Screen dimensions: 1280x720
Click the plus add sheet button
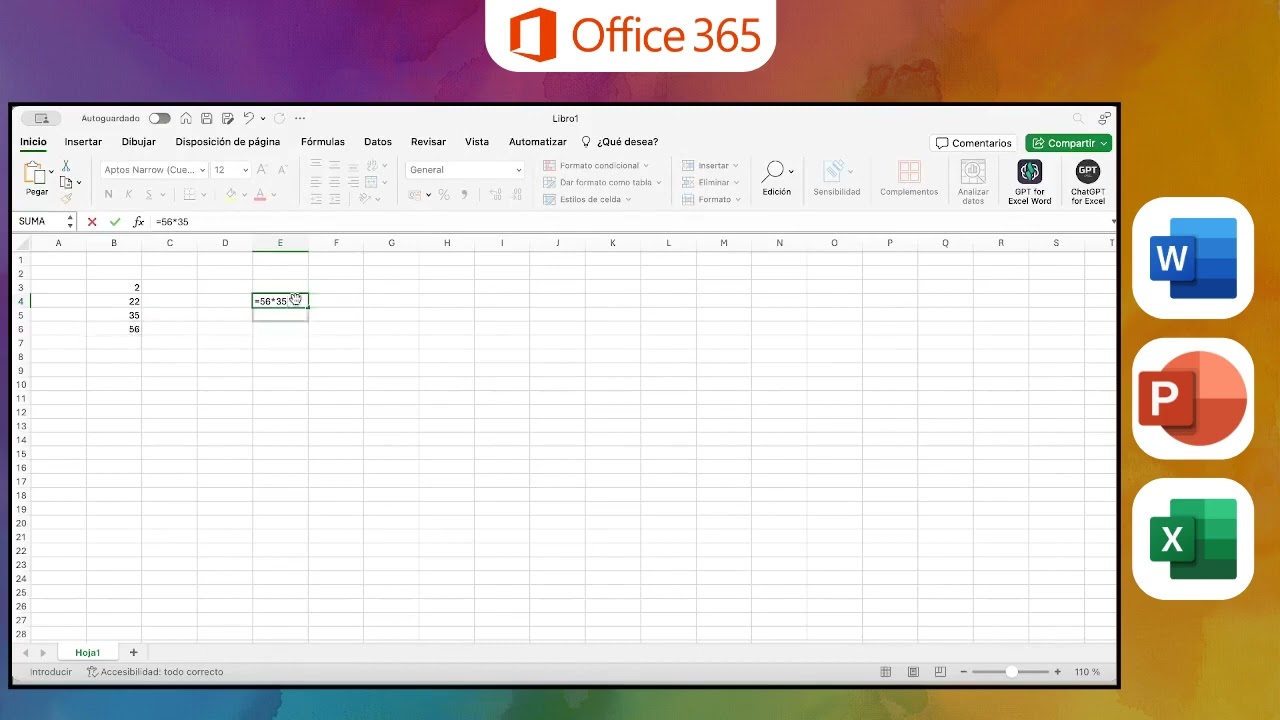point(133,652)
